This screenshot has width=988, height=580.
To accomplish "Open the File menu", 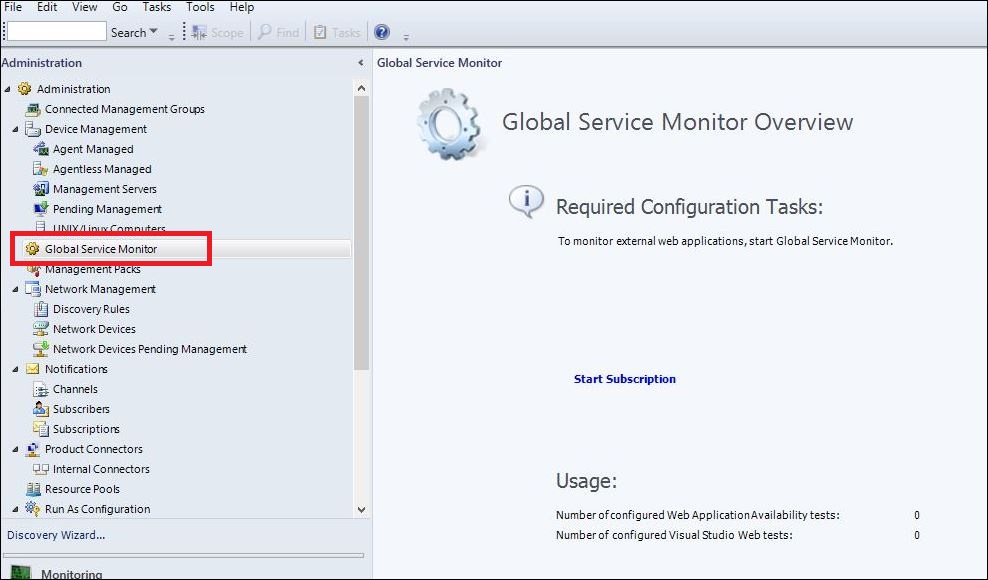I will pyautogui.click(x=13, y=7).
